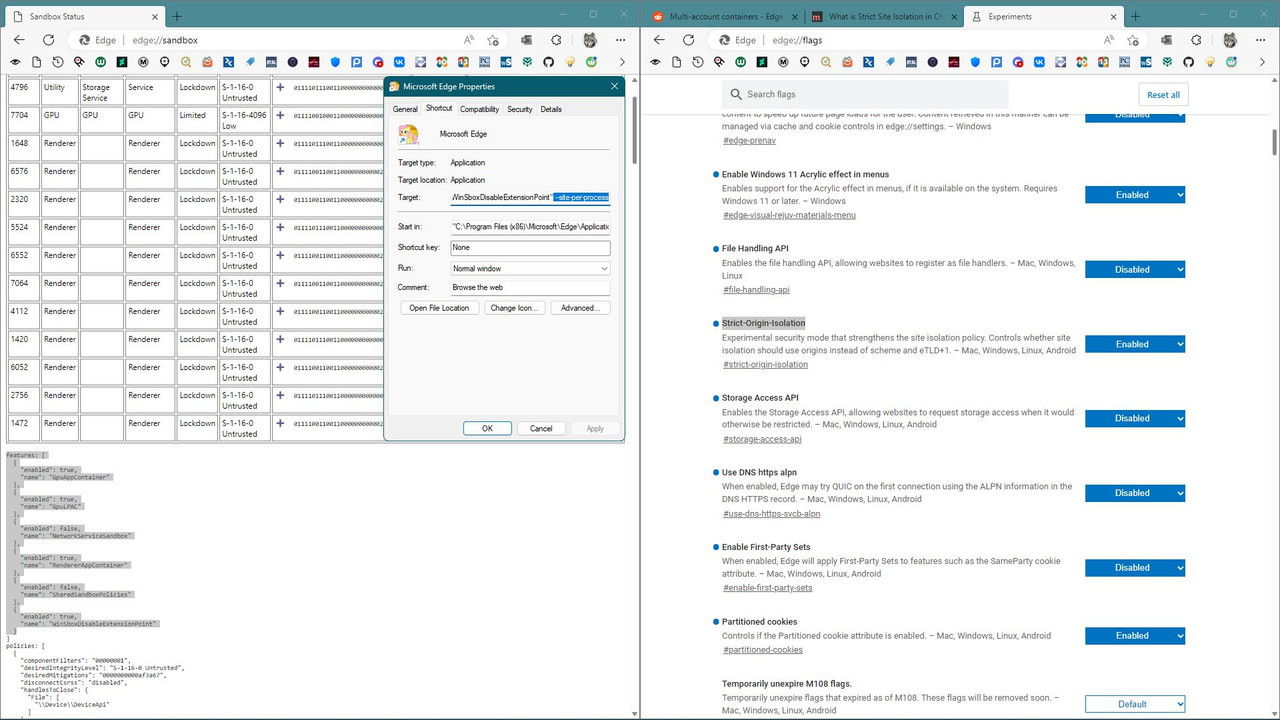Screen dimensions: 1280x720
Task: Select the Experiments tab
Action: coord(1043,17)
